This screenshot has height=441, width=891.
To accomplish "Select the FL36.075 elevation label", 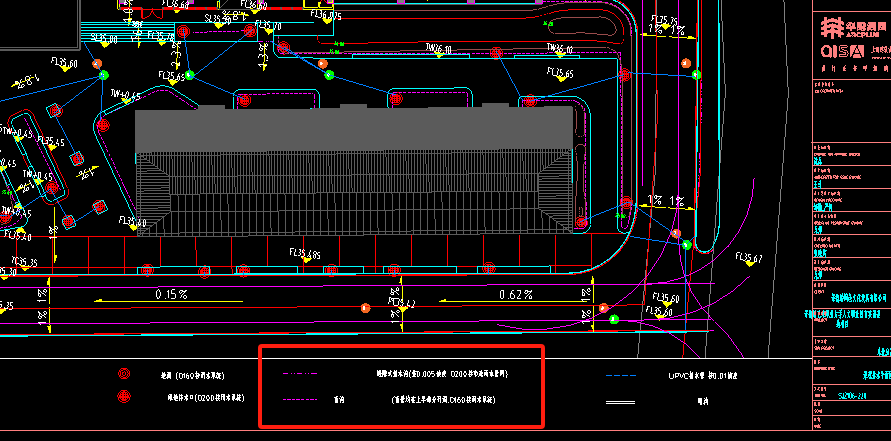I will (327, 16).
